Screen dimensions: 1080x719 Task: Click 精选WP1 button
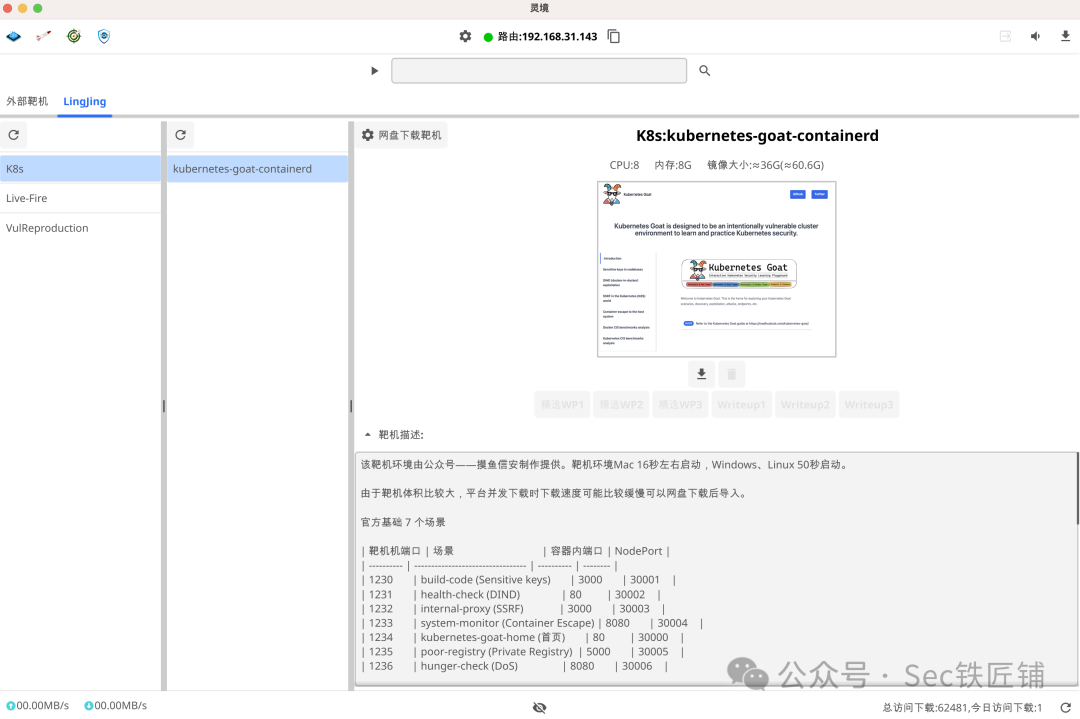click(x=563, y=405)
